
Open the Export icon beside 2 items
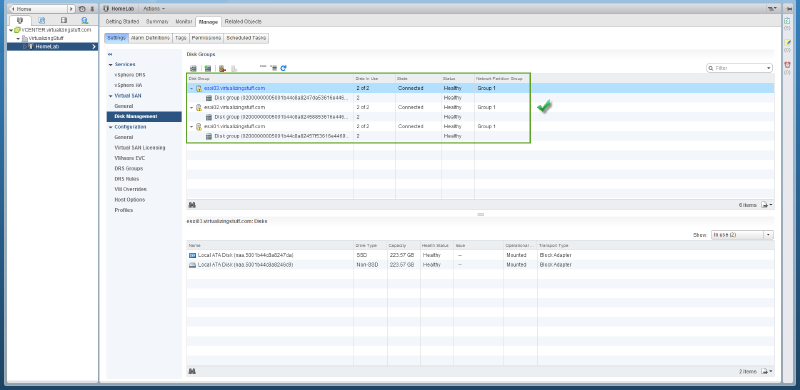[766, 372]
